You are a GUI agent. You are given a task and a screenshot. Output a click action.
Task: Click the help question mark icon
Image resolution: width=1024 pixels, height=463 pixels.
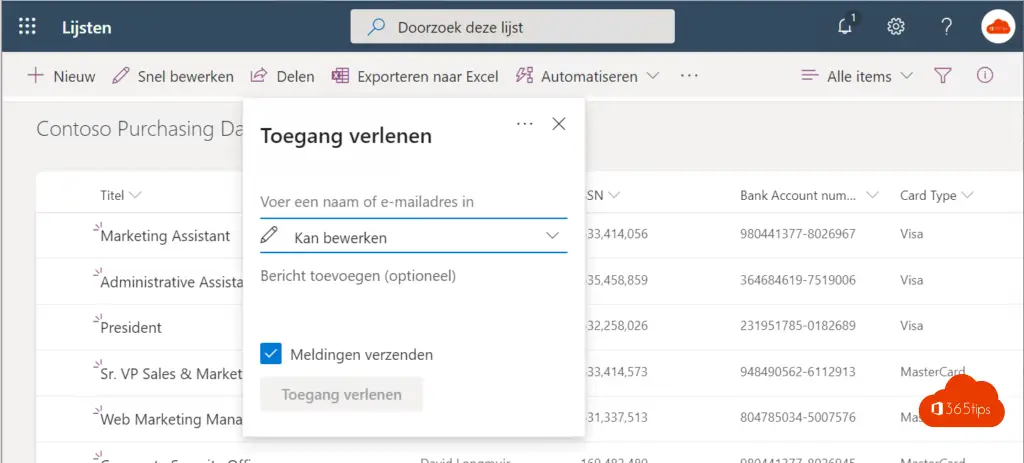tap(946, 27)
